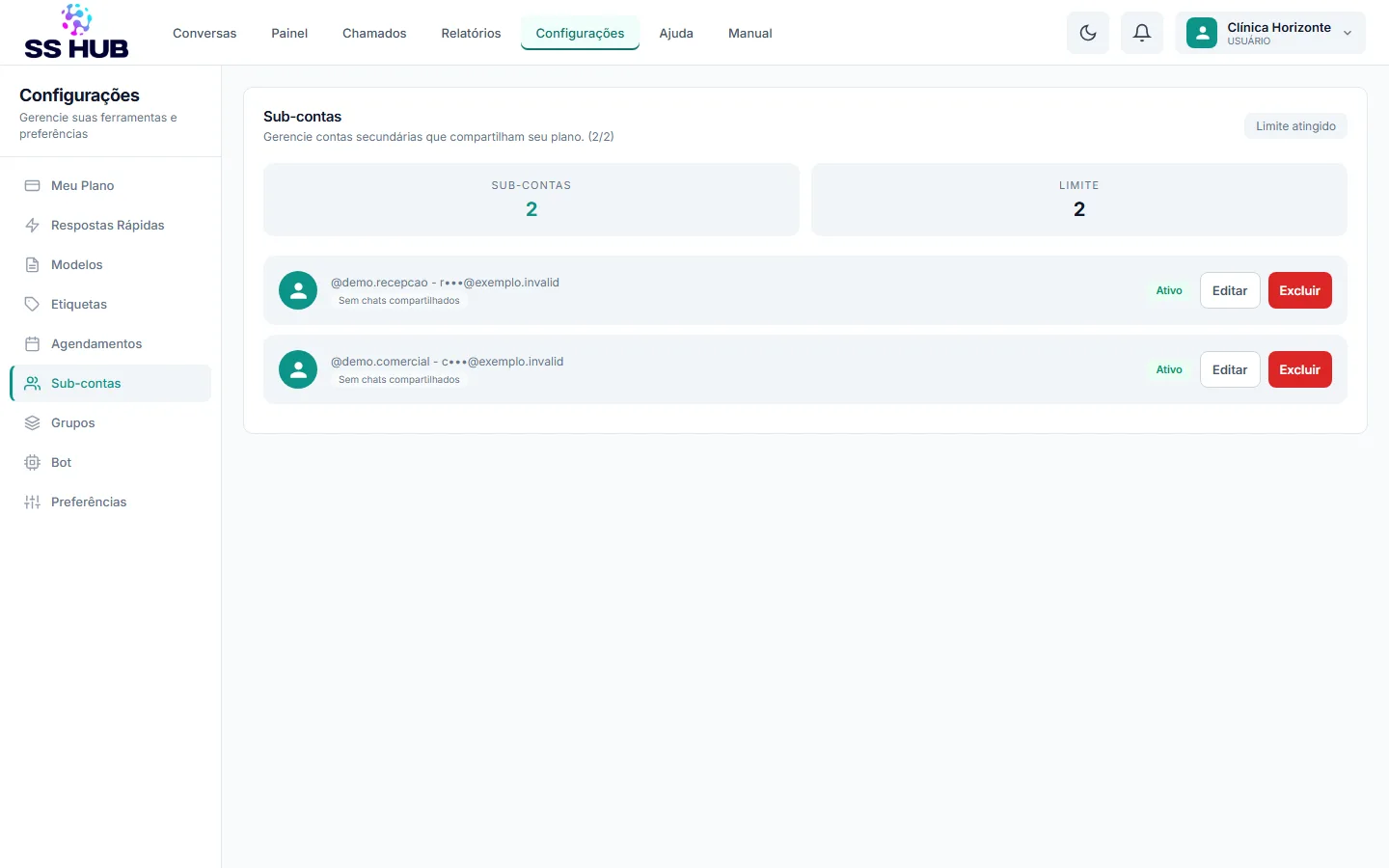Click the SUB-CONTAS count card
Screen dimensions: 1389x868
[531, 200]
